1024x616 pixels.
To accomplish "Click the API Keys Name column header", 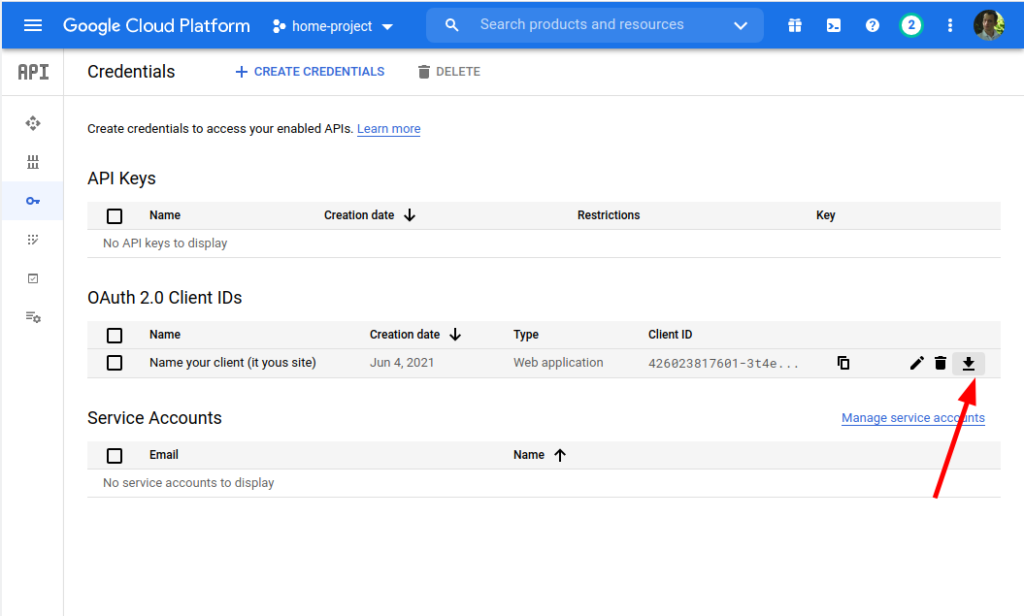I will coord(165,215).
